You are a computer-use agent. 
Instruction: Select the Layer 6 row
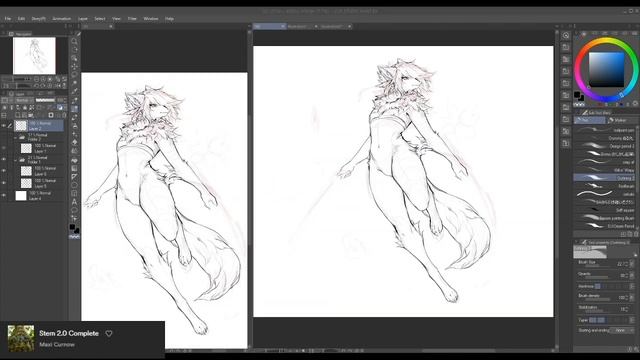40,171
